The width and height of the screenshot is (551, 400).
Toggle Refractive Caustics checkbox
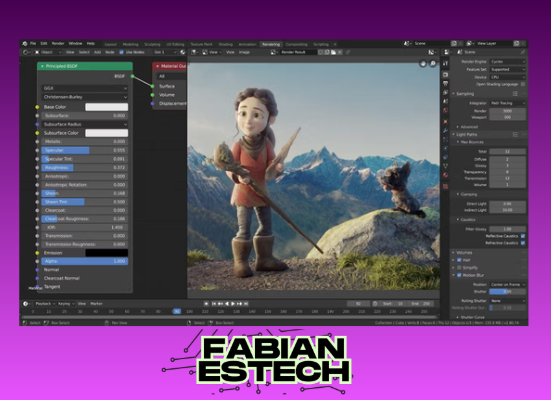(523, 243)
